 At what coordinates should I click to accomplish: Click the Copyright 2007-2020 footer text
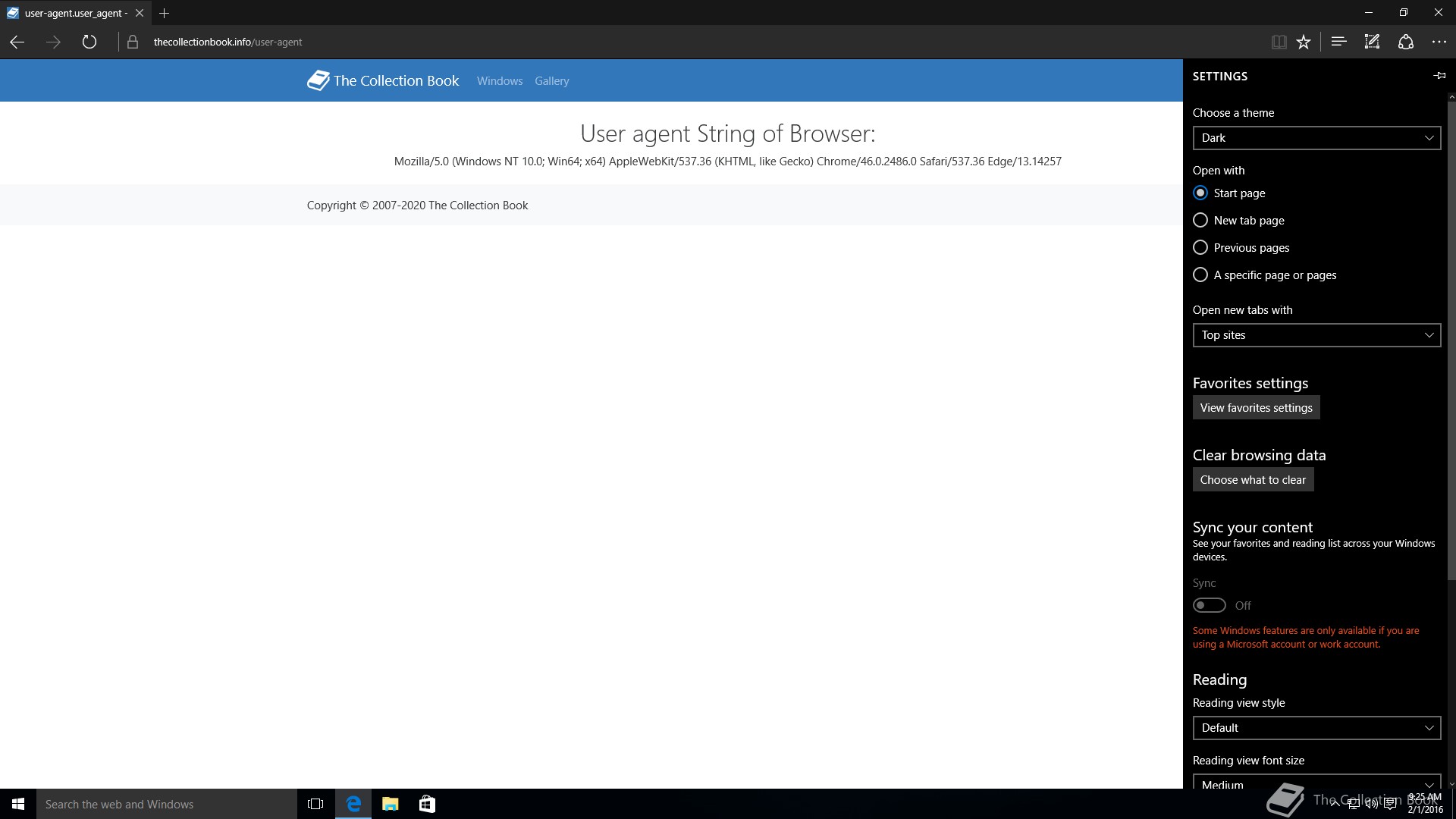pyautogui.click(x=417, y=206)
